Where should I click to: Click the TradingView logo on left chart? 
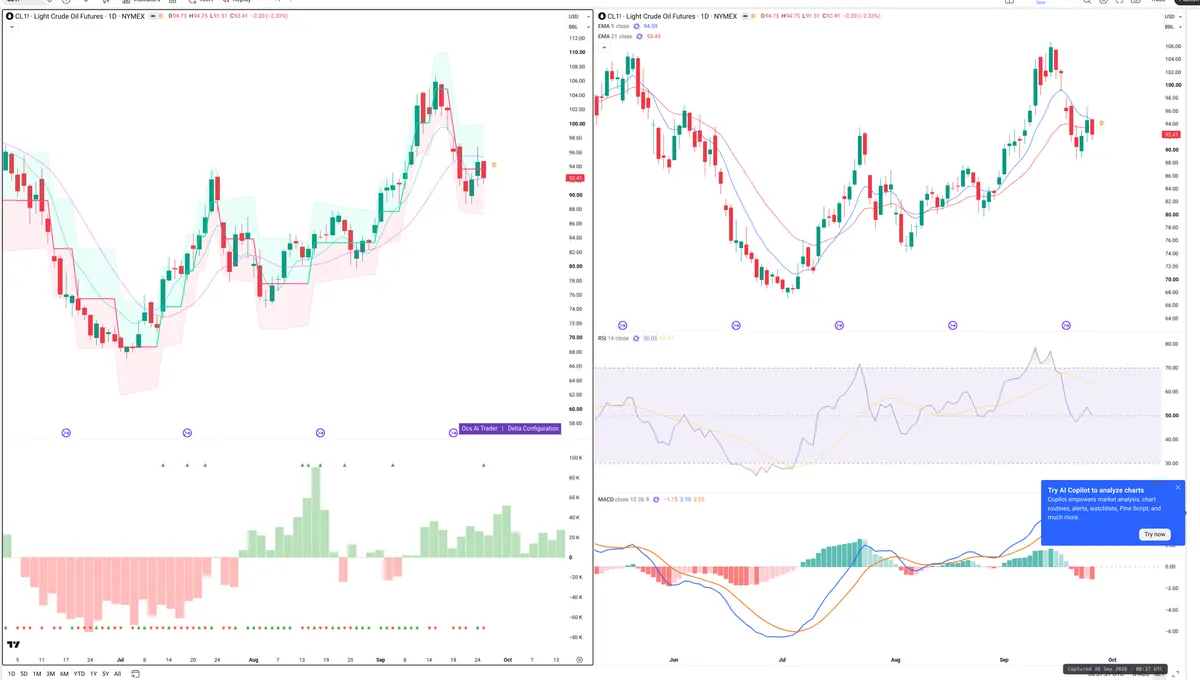[14, 645]
